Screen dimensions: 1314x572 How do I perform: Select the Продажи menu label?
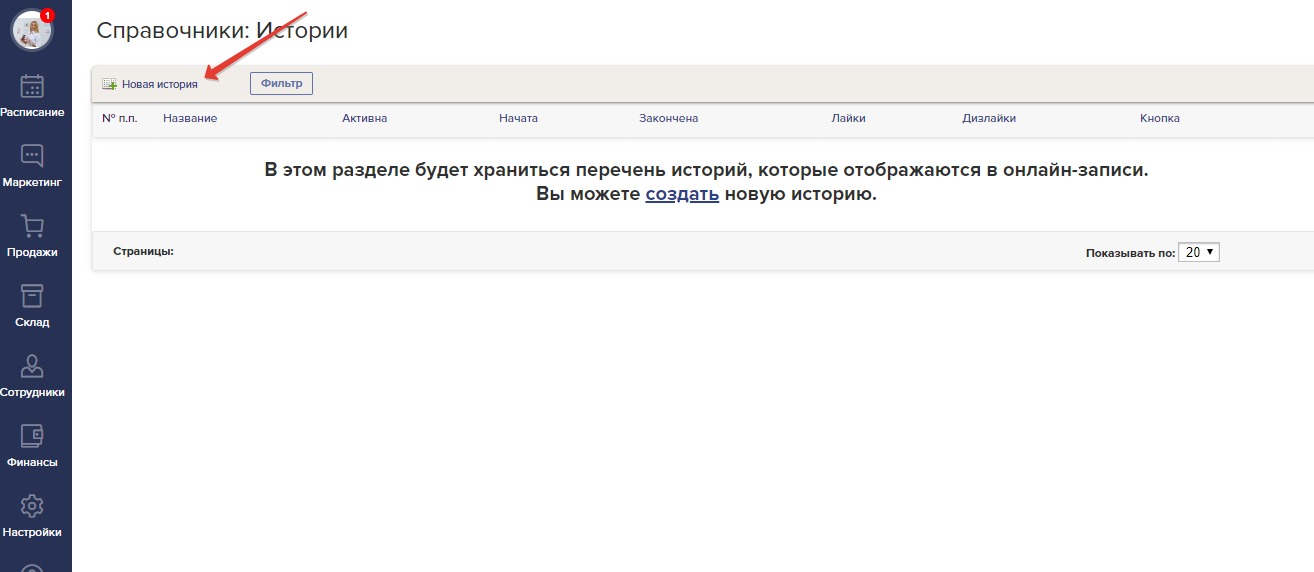(x=32, y=252)
